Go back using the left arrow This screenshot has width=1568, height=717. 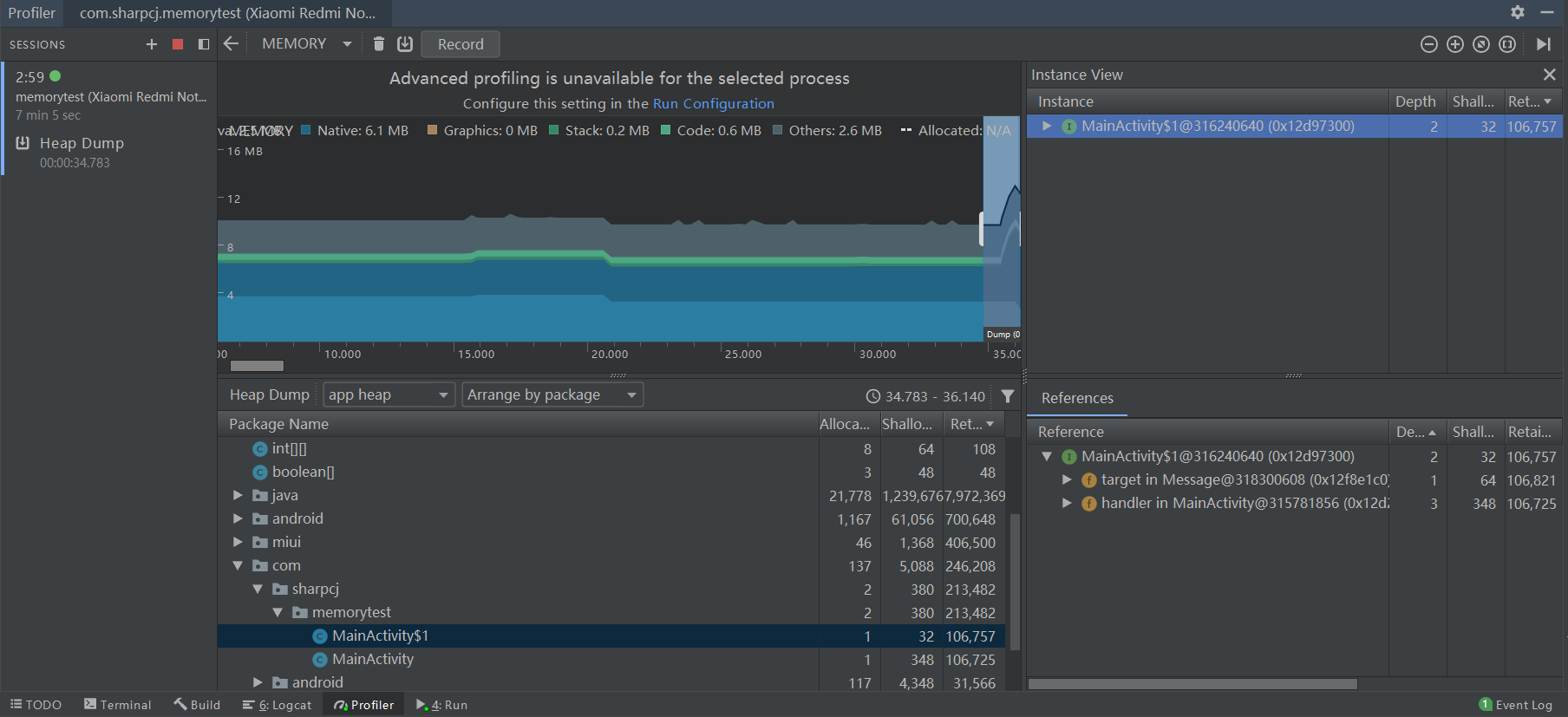tap(231, 43)
